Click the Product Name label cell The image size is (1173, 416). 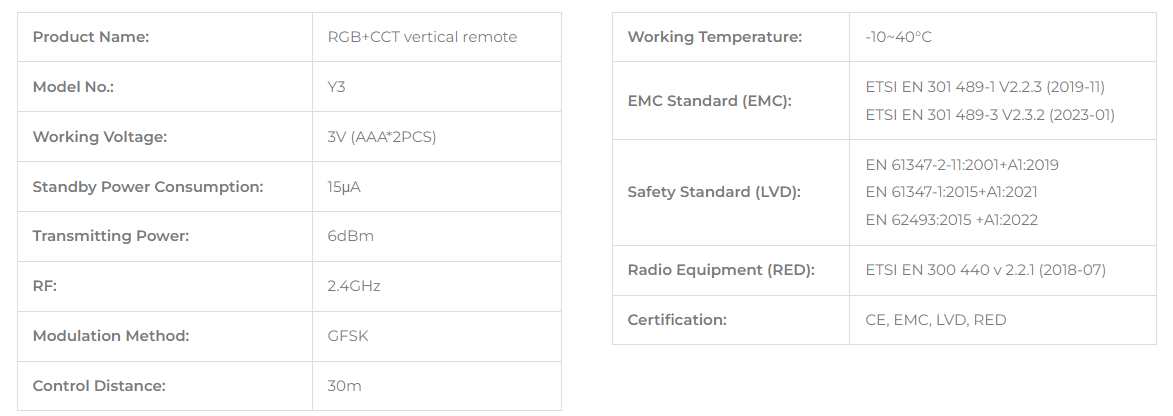click(x=165, y=37)
